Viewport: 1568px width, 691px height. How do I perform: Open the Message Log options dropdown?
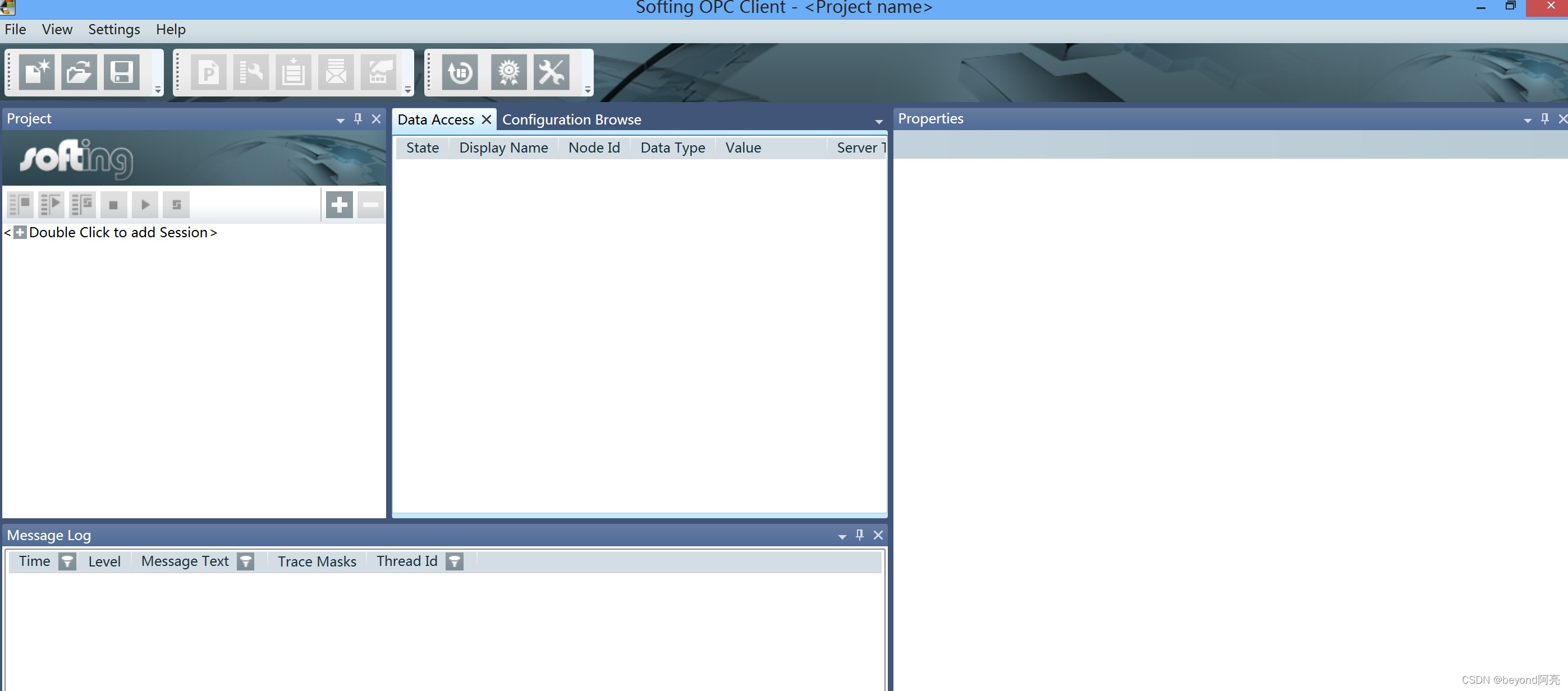pos(842,537)
